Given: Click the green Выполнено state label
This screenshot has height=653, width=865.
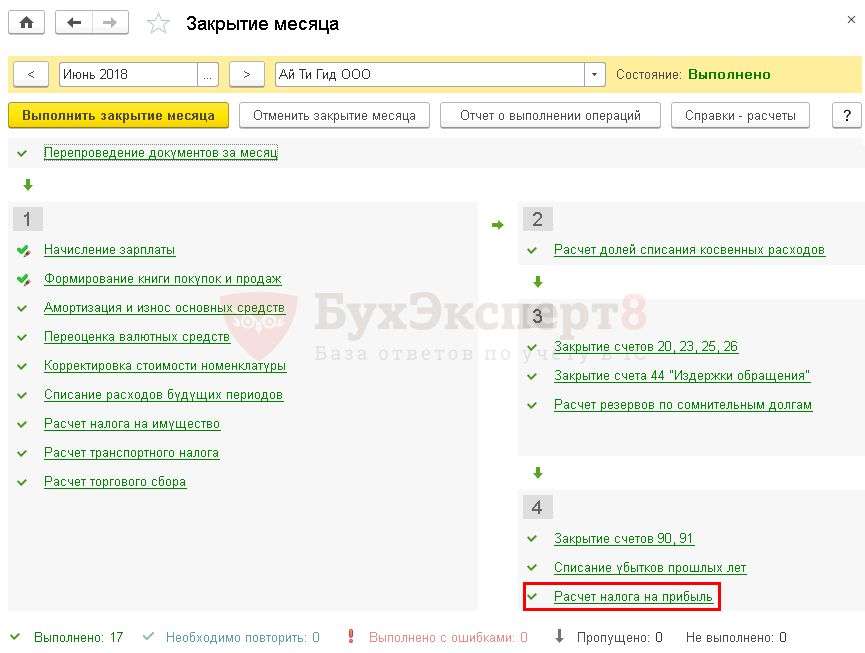Looking at the screenshot, I should [729, 74].
